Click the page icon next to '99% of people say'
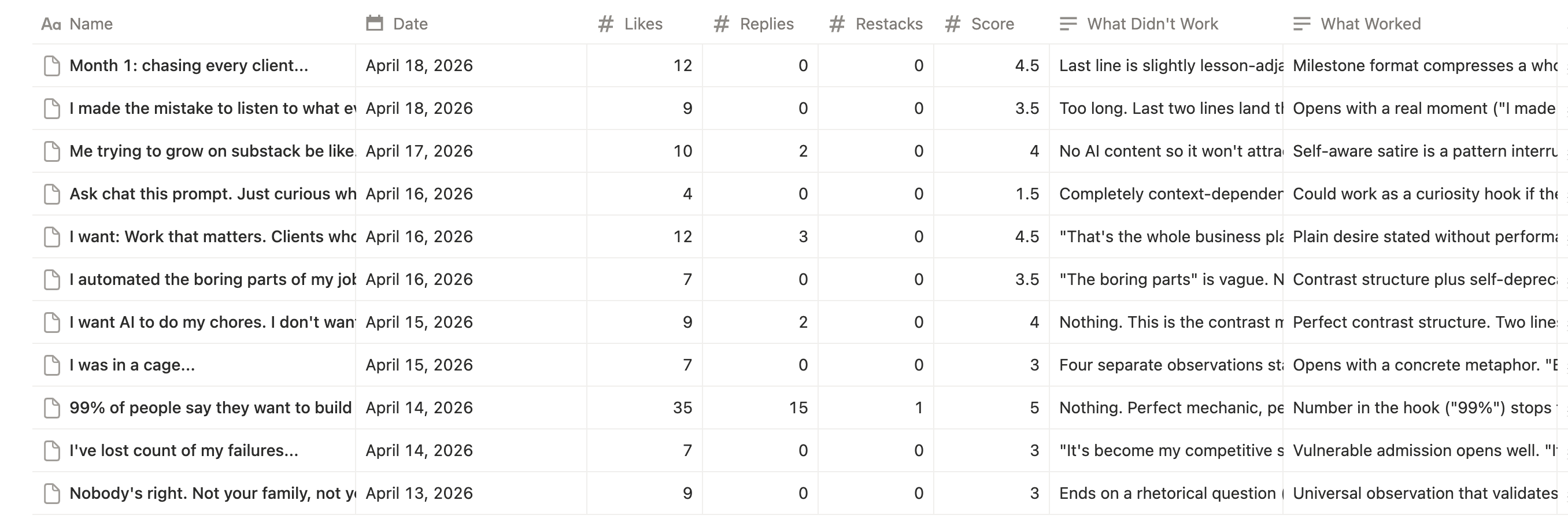Viewport: 1568px width, 526px height. pos(53,408)
